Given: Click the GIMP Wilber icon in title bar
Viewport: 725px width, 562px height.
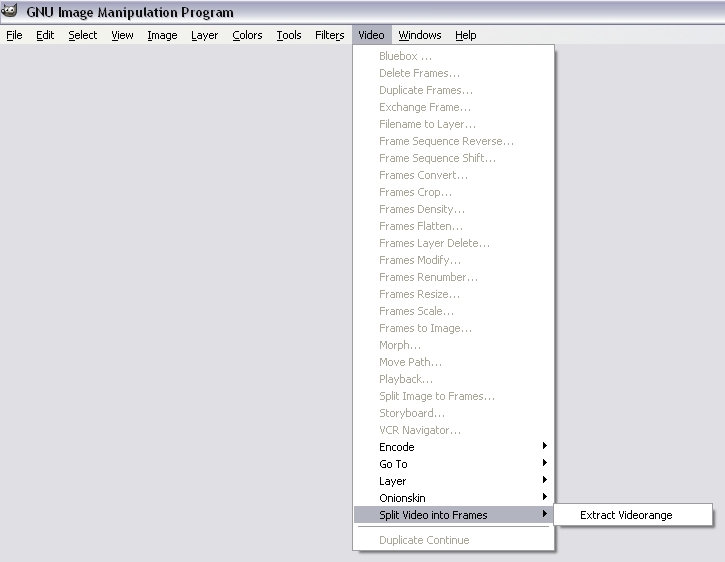Looking at the screenshot, I should click(x=11, y=12).
